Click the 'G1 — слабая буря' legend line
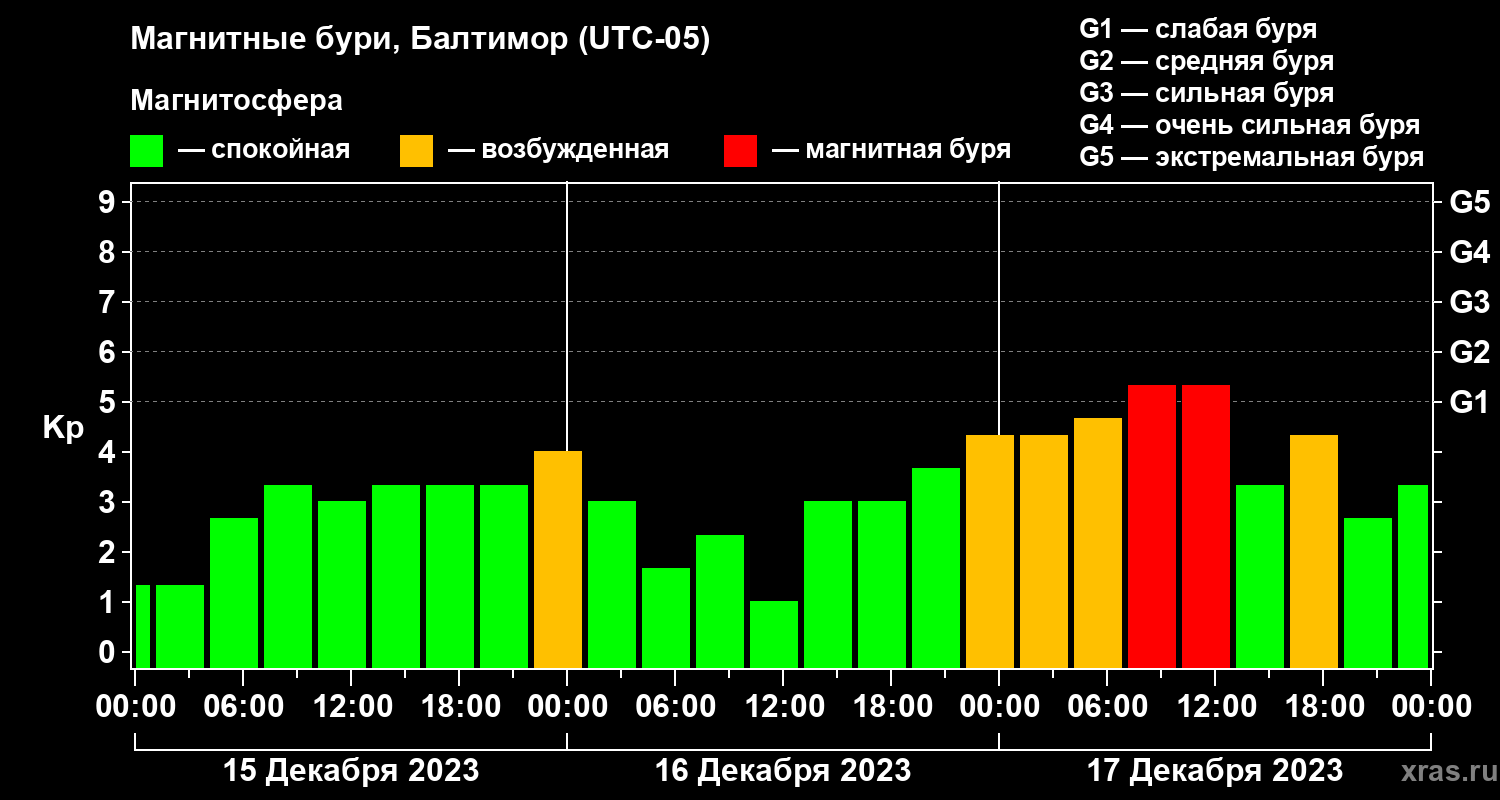This screenshot has width=1500, height=800. (1198, 28)
